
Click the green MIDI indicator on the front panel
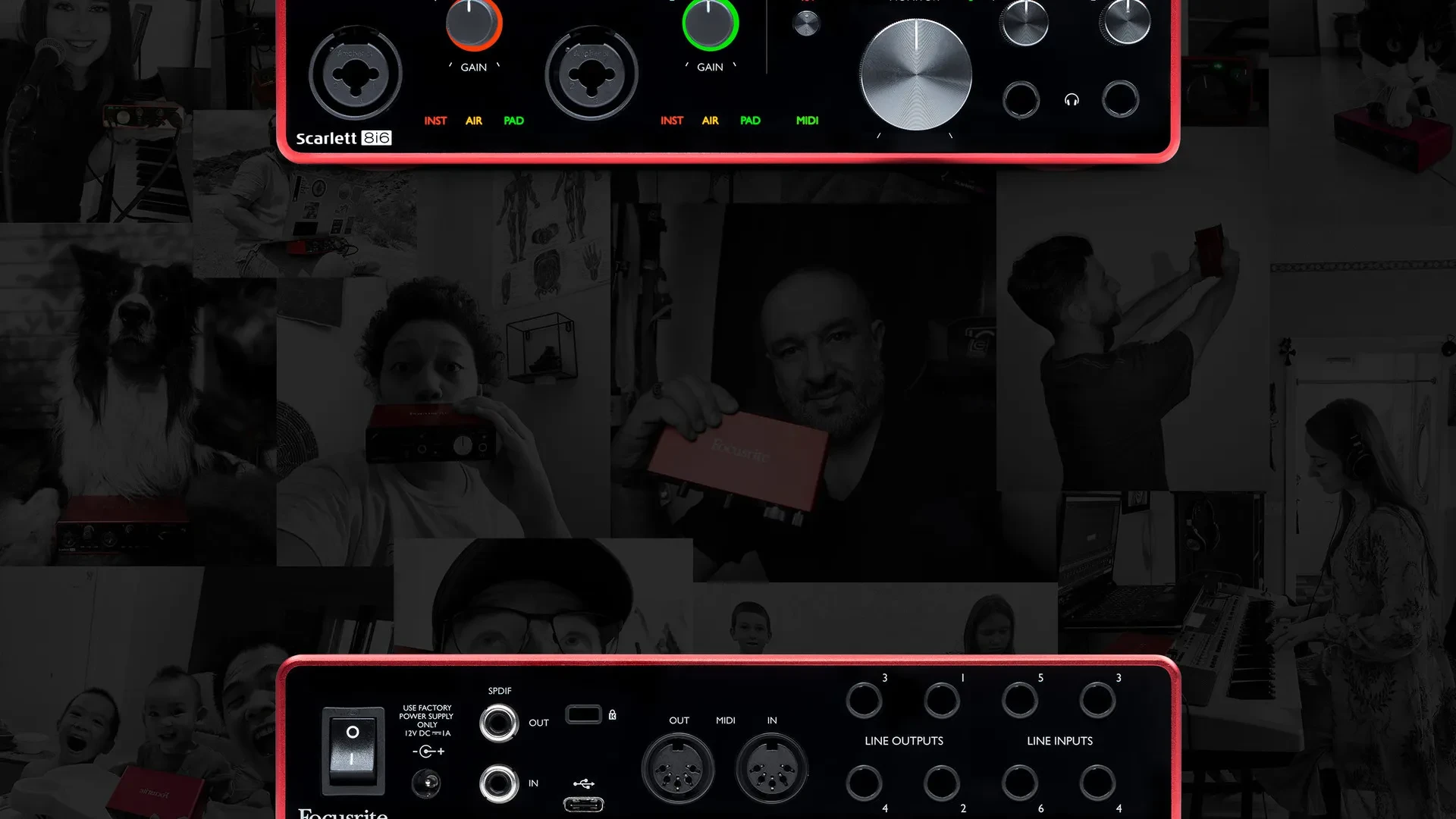(x=807, y=121)
